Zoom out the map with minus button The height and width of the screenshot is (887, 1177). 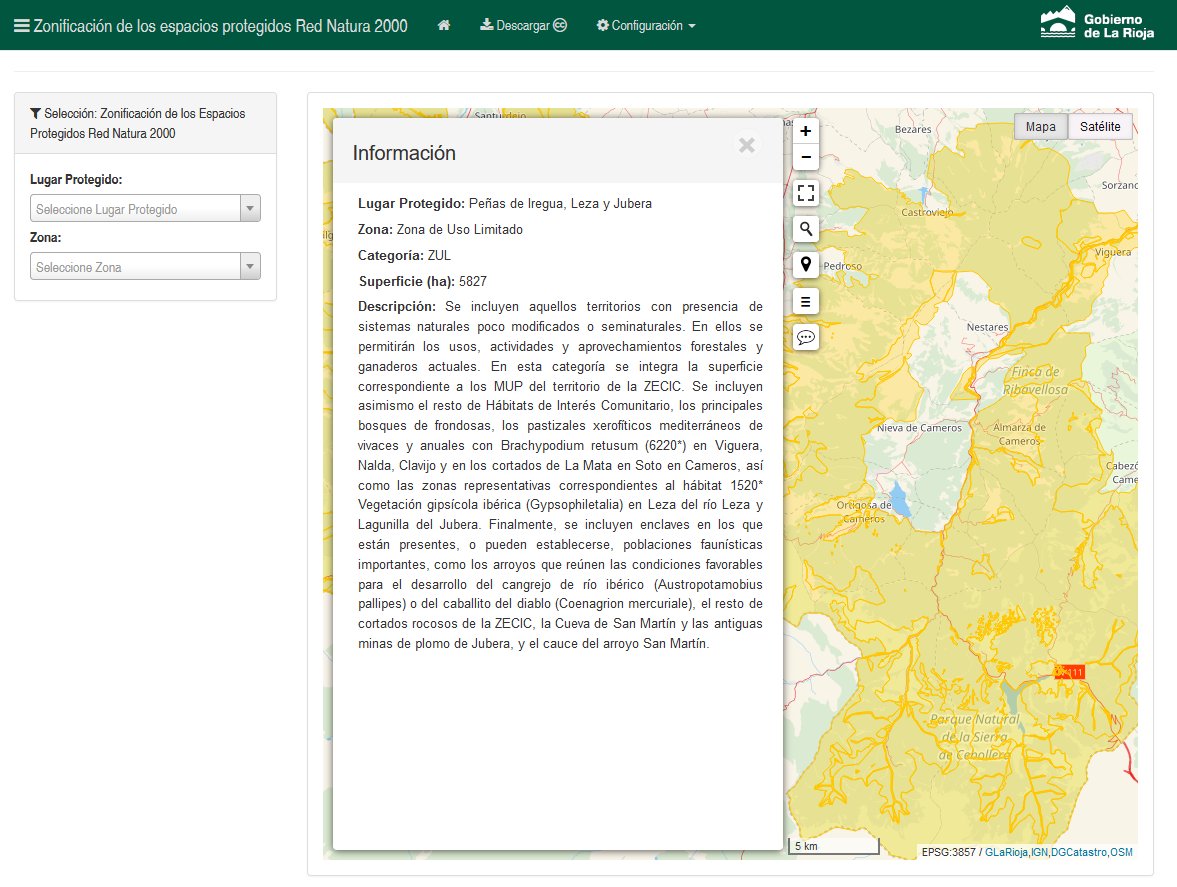(805, 157)
